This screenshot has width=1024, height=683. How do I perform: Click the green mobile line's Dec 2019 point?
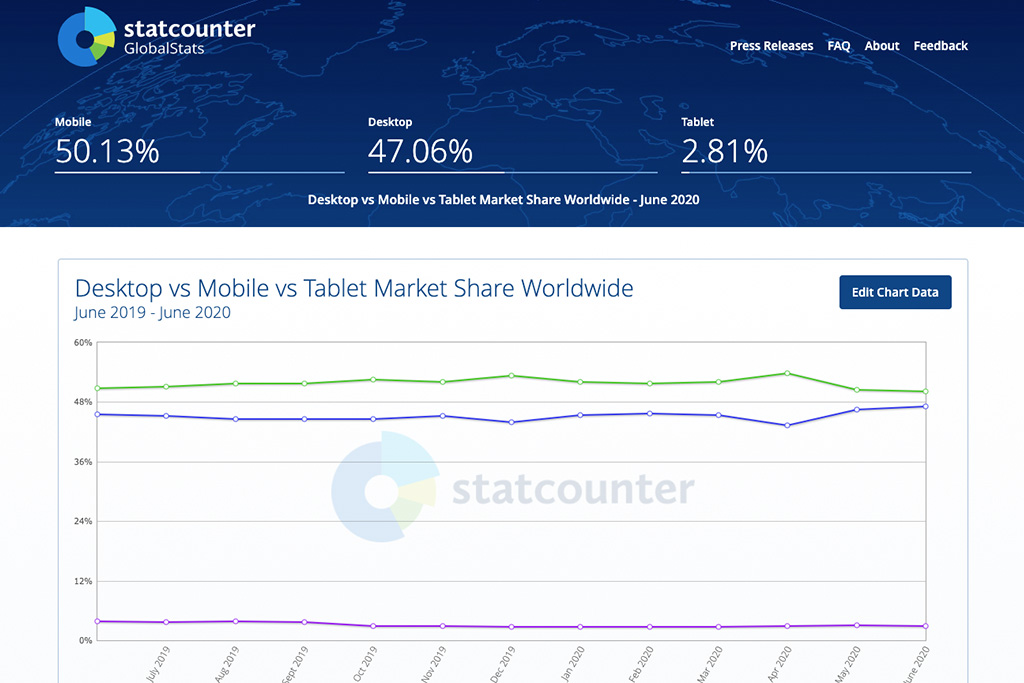511,376
